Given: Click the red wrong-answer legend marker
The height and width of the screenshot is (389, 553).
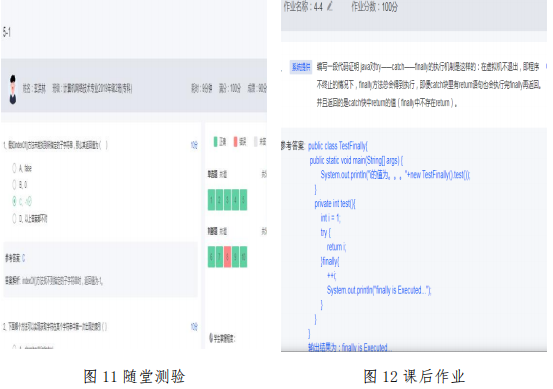Looking at the screenshot, I should 235,141.
